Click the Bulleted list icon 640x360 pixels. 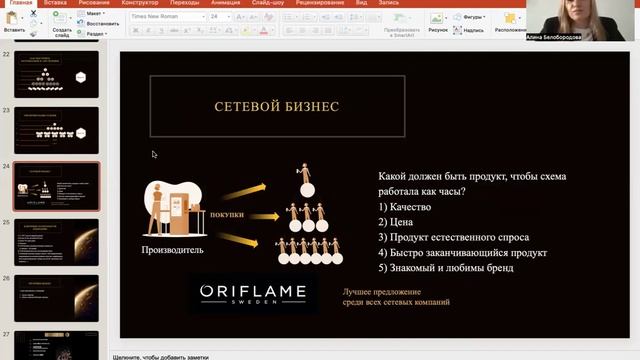(x=287, y=17)
